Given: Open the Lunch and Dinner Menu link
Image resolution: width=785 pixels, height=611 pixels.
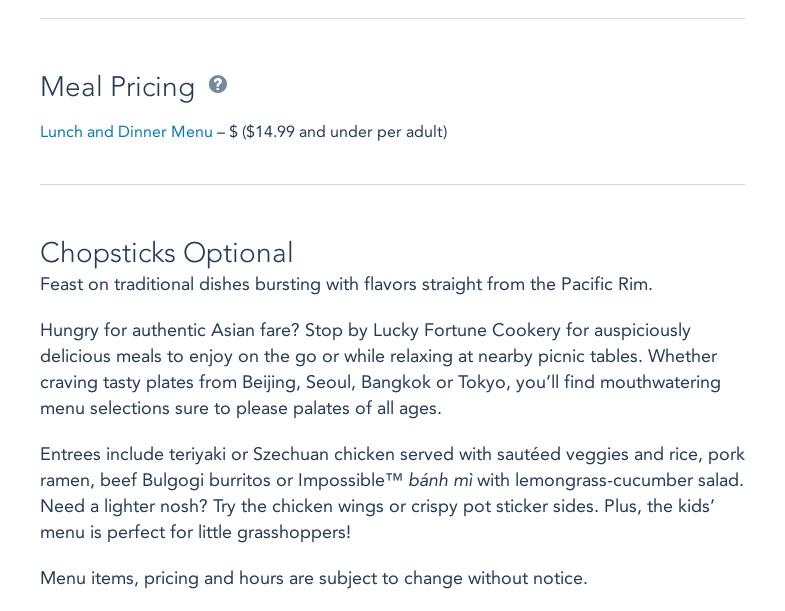Looking at the screenshot, I should [x=126, y=132].
